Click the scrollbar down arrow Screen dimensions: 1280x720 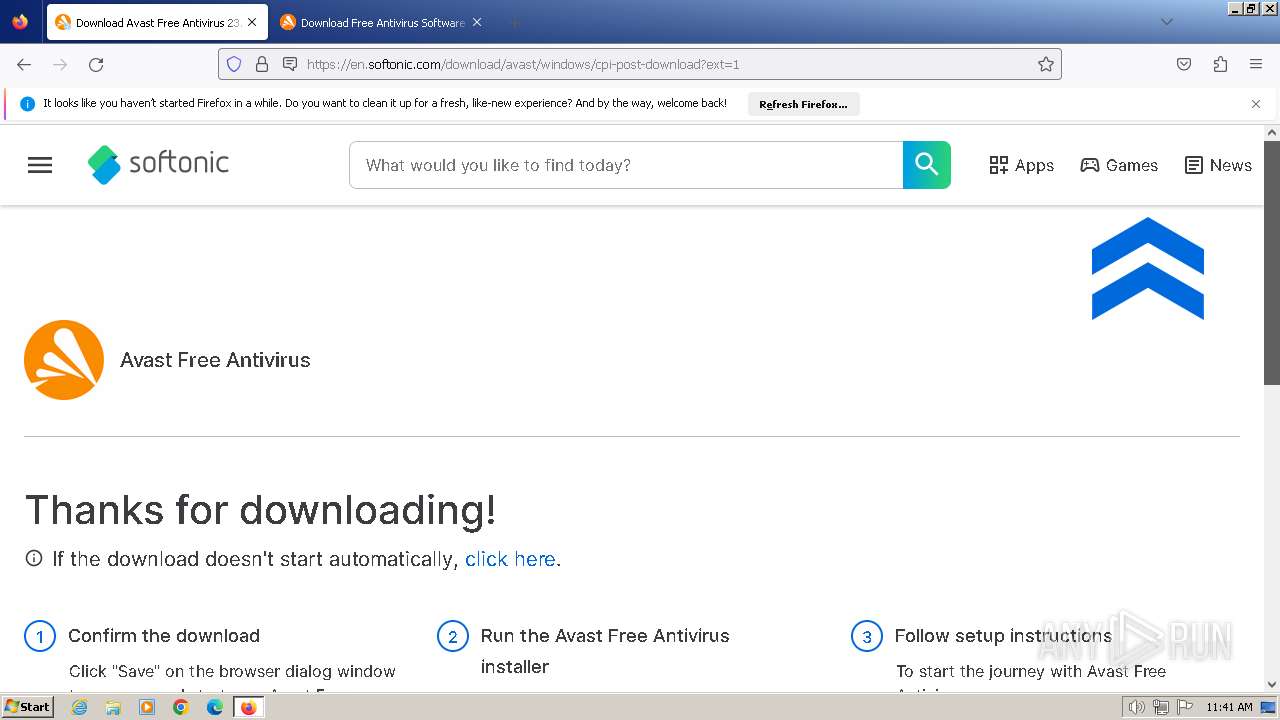tap(1272, 685)
